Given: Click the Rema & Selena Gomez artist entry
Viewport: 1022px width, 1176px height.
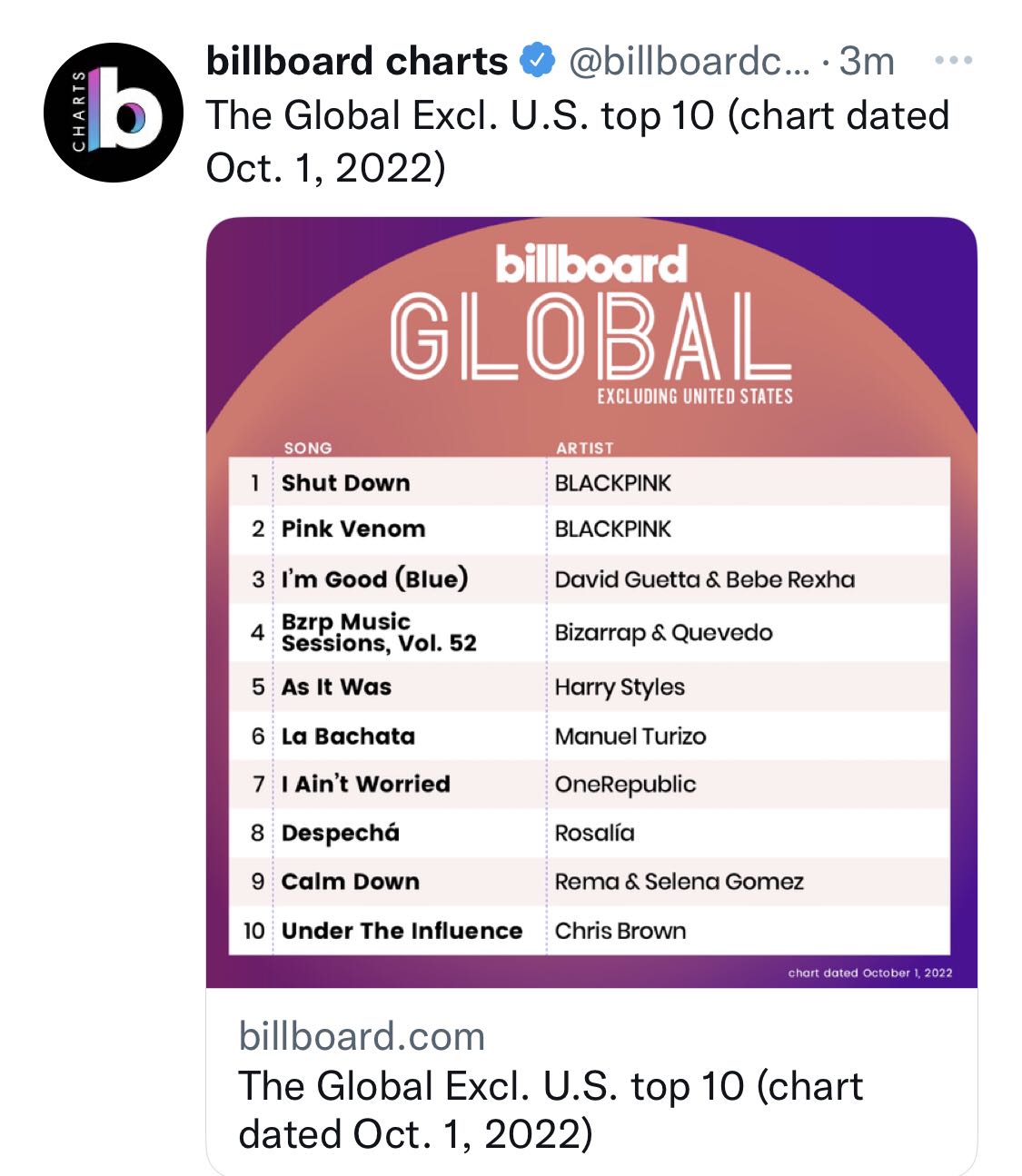Looking at the screenshot, I should click(680, 882).
